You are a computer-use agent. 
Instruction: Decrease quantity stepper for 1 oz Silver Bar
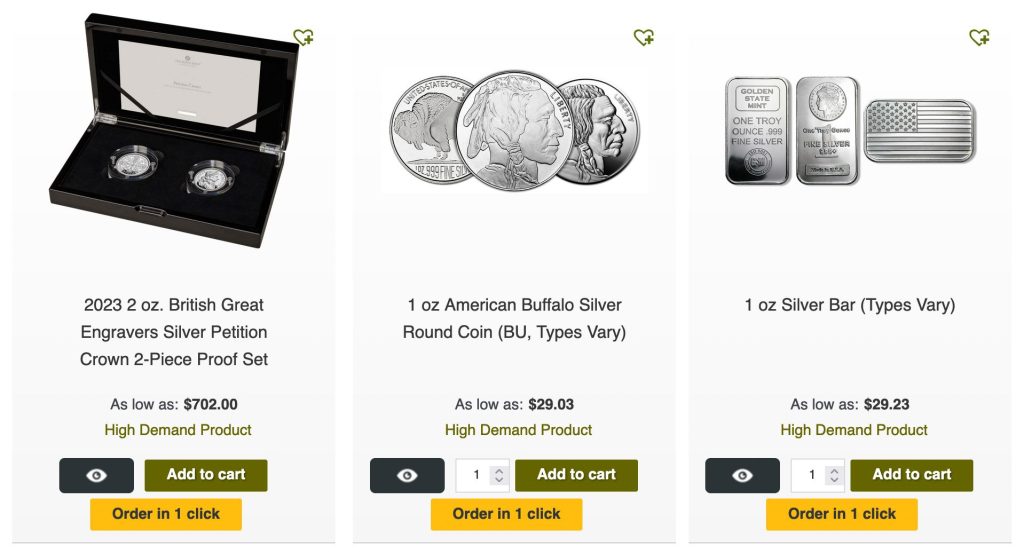pyautogui.click(x=834, y=482)
